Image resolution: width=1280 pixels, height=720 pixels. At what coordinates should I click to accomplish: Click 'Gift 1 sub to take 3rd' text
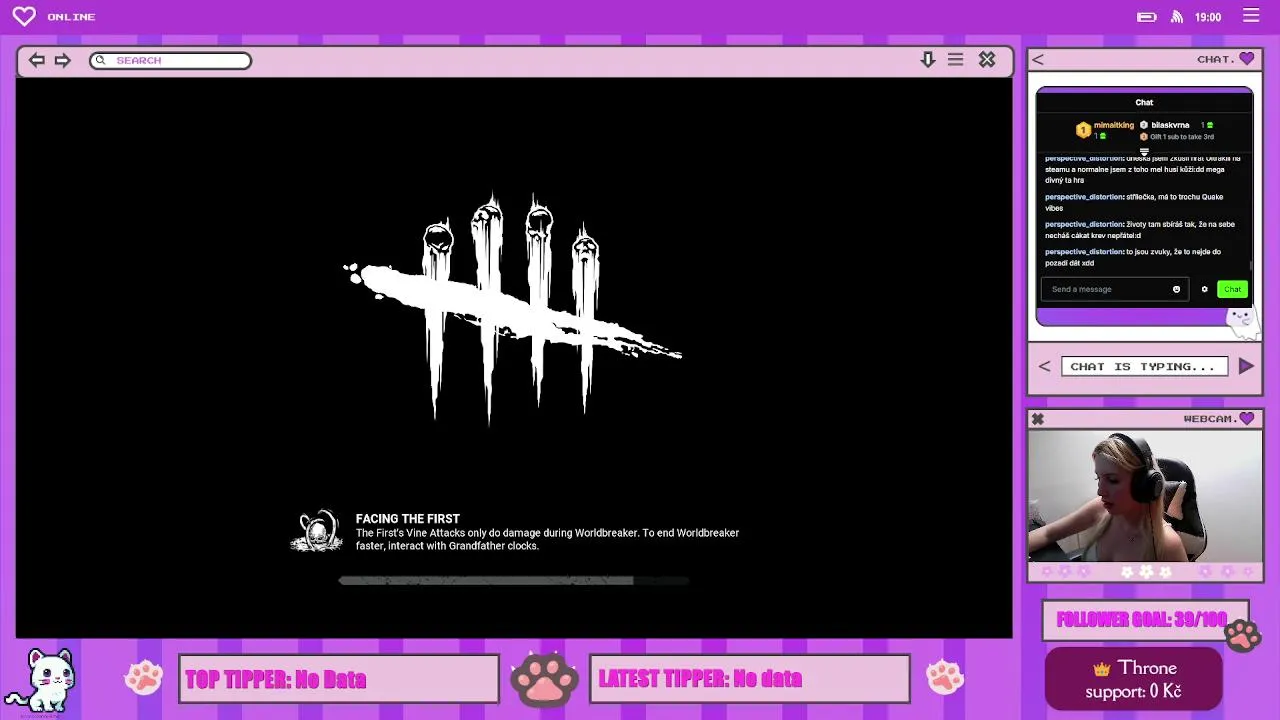(x=1182, y=136)
